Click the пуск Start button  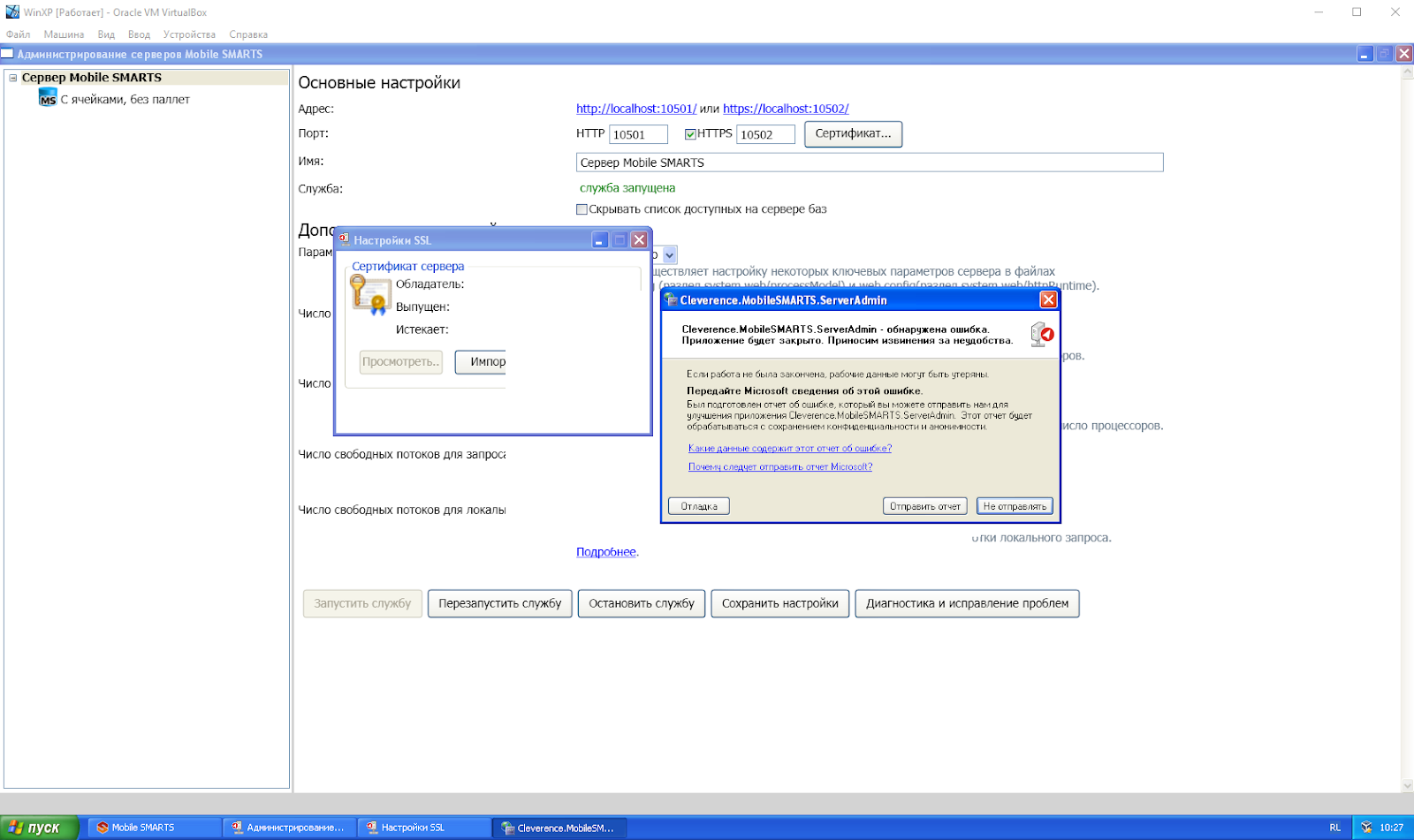tap(40, 828)
